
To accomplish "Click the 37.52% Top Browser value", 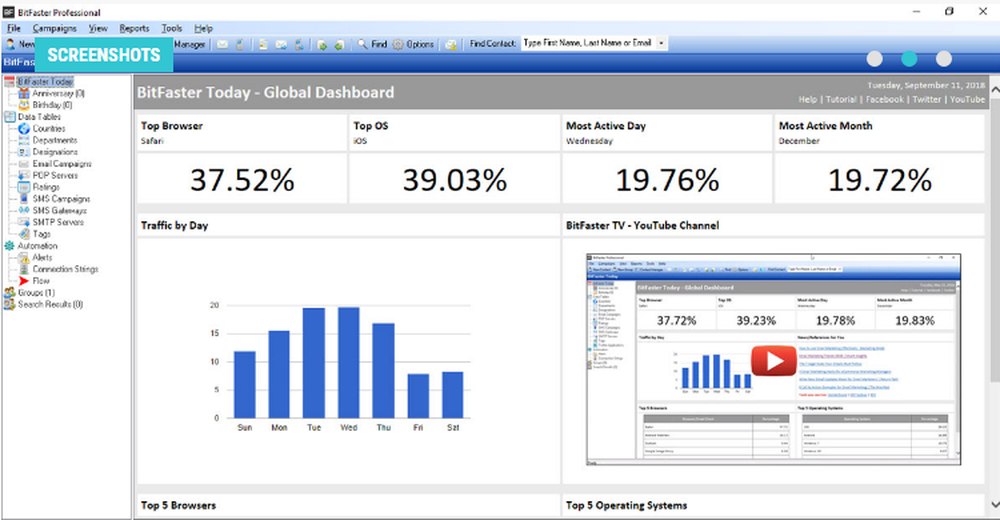I will pyautogui.click(x=242, y=180).
